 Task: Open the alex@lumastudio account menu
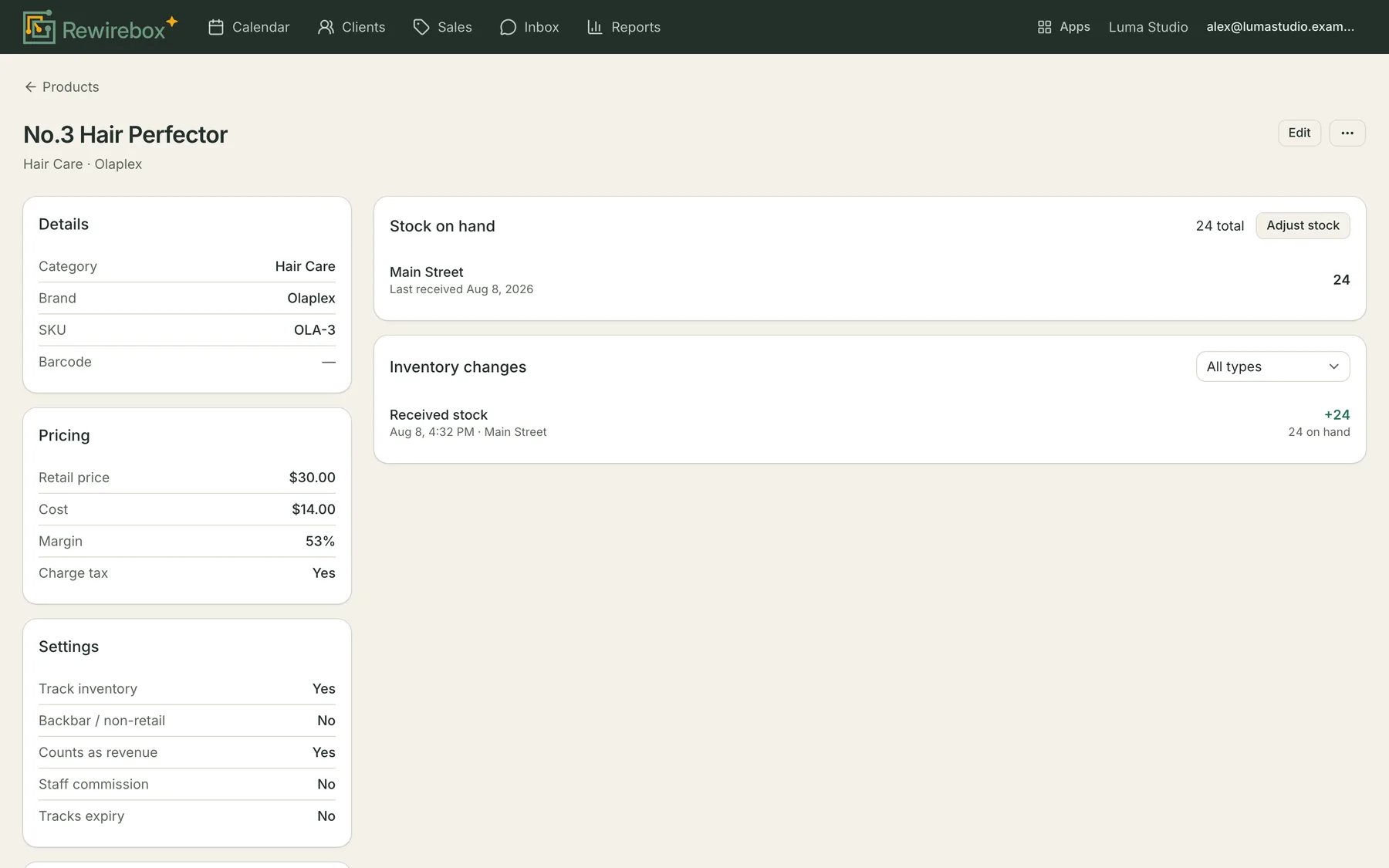[x=1280, y=27]
